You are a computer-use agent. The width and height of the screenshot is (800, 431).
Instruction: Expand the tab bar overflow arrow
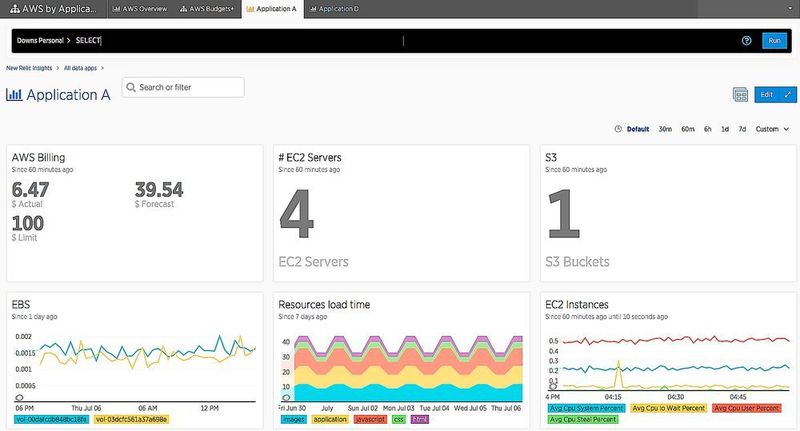790,9
